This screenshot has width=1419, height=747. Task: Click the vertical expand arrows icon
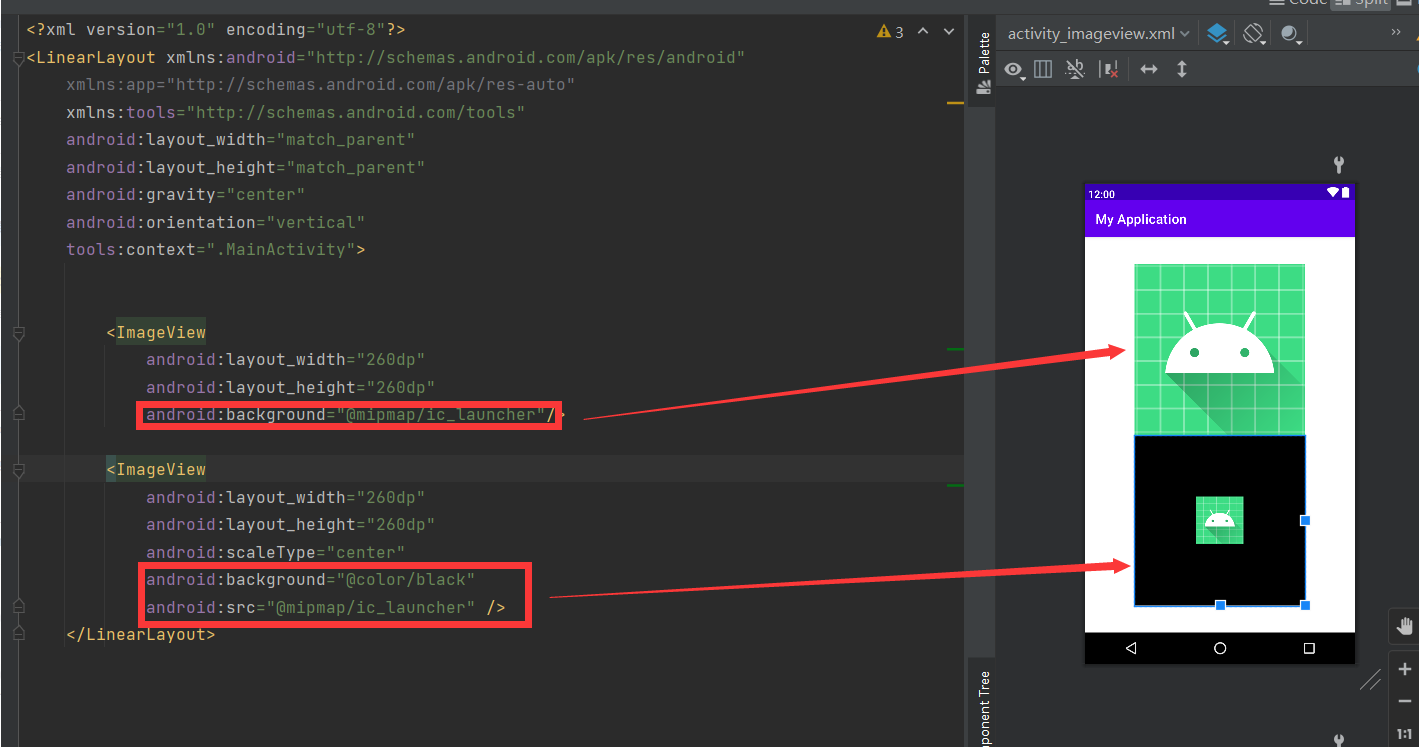click(x=1182, y=69)
